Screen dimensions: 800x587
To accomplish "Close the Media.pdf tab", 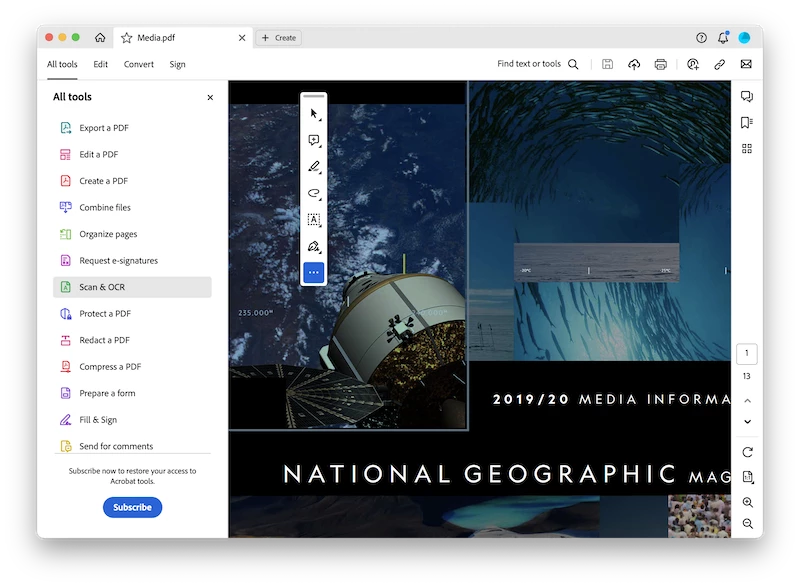I will point(242,38).
